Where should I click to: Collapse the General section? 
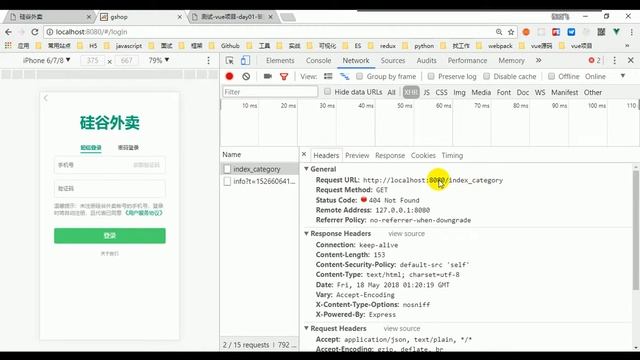click(307, 169)
